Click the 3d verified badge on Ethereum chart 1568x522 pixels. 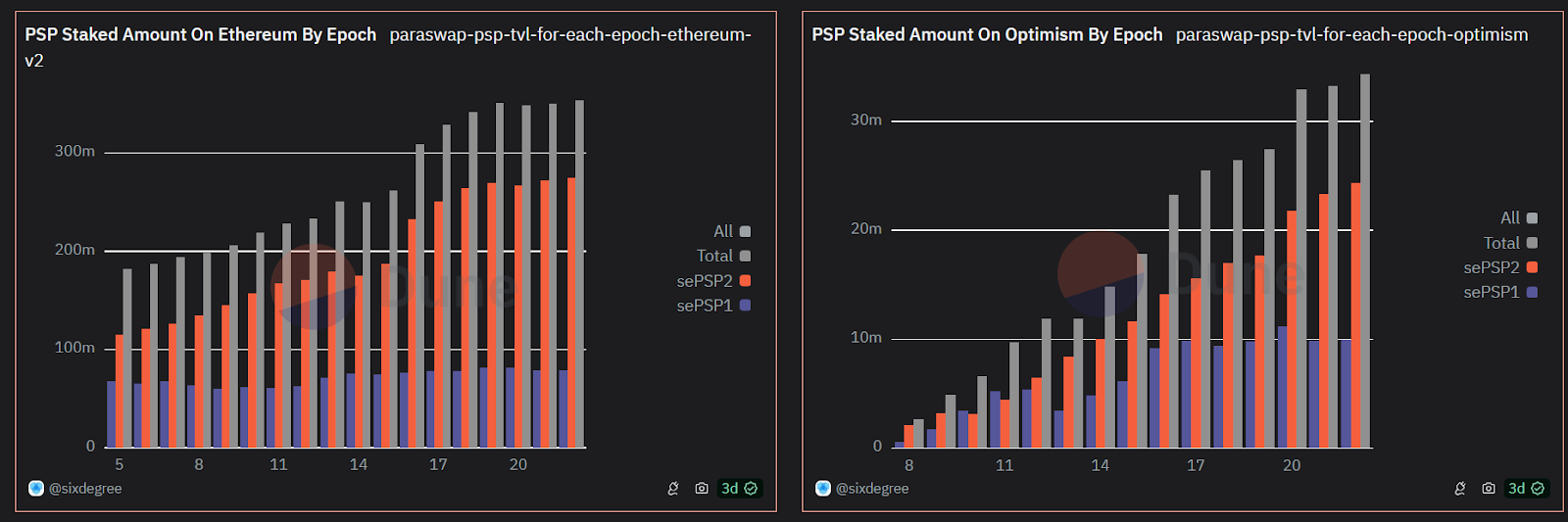point(739,488)
